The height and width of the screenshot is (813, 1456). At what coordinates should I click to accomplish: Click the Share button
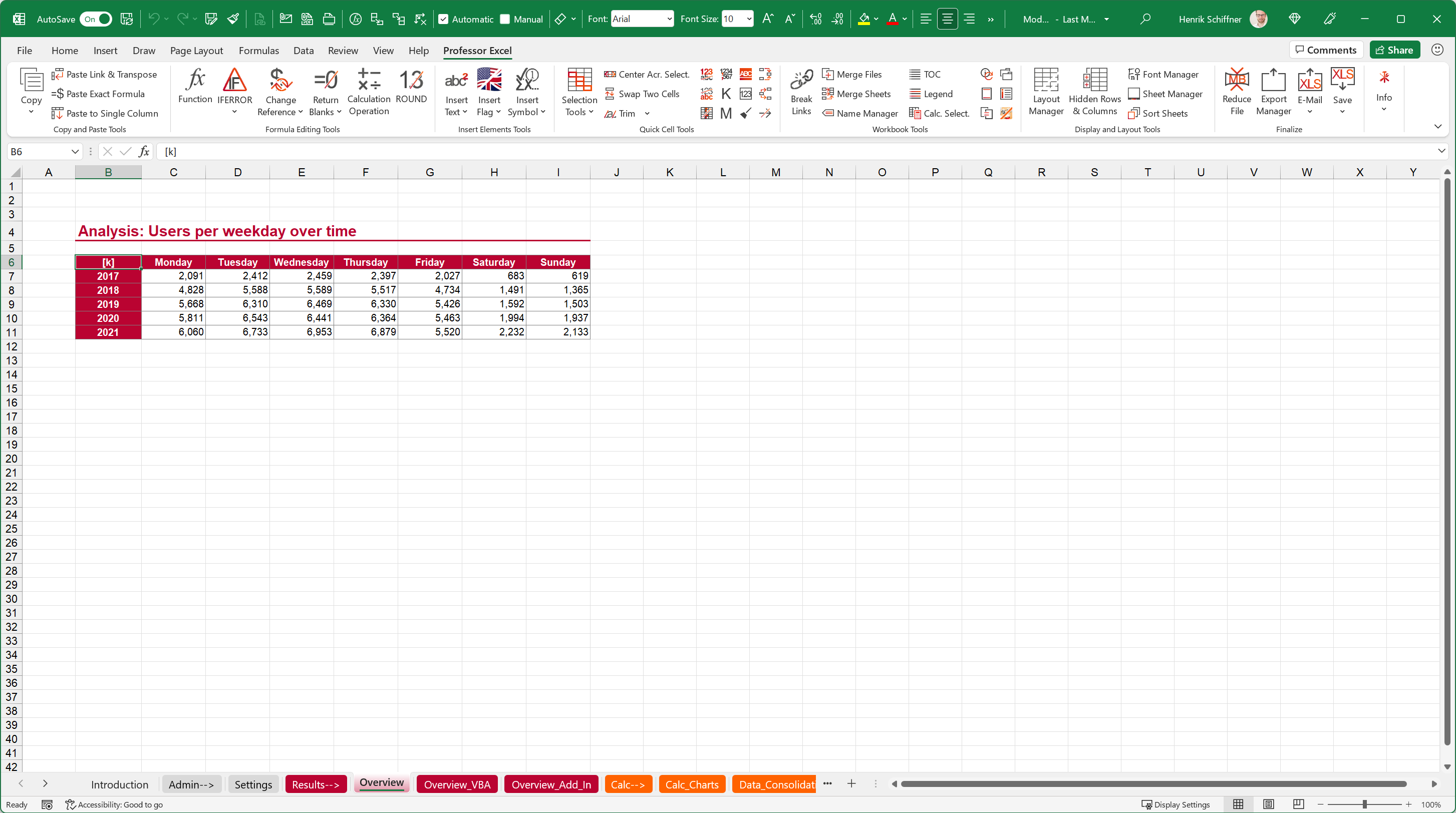coord(1394,49)
